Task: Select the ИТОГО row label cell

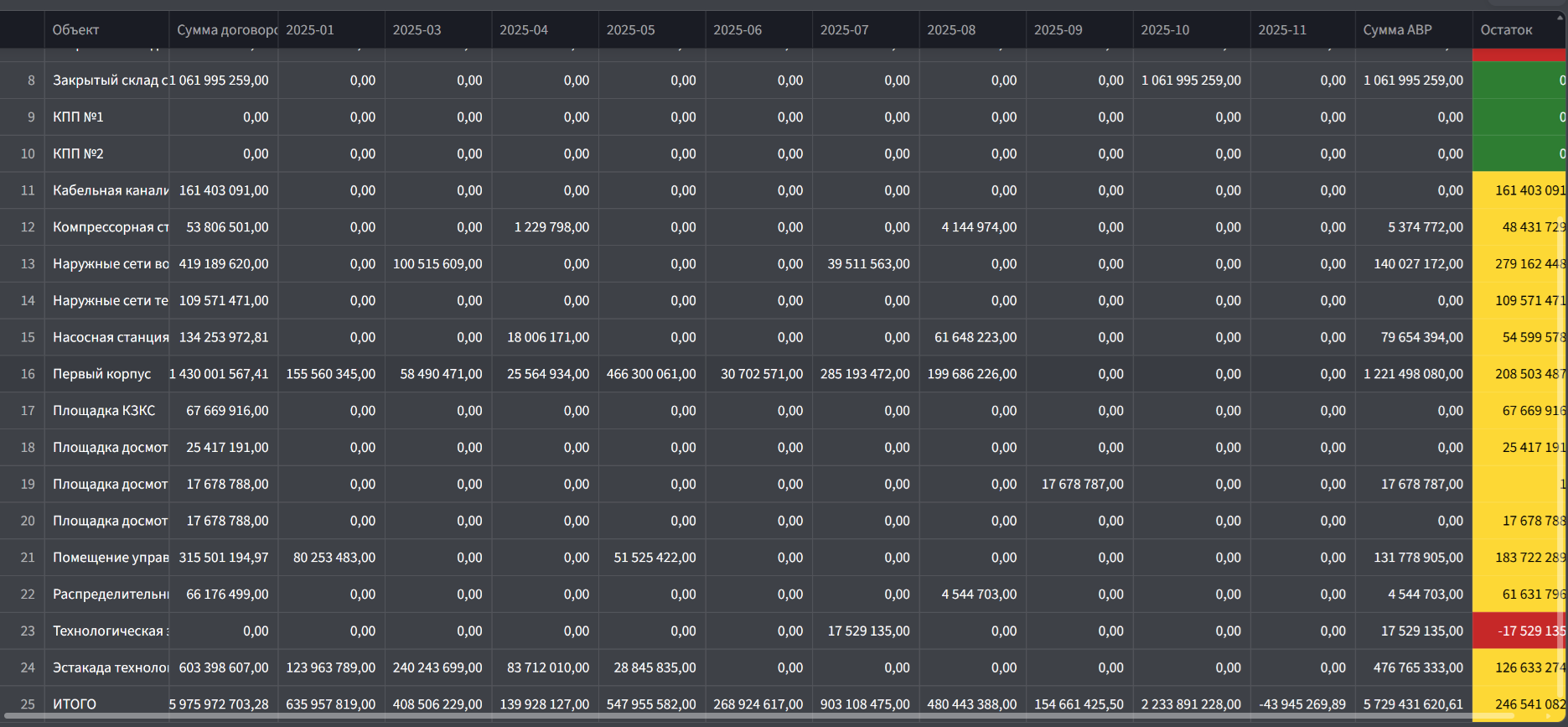Action: pos(75,704)
